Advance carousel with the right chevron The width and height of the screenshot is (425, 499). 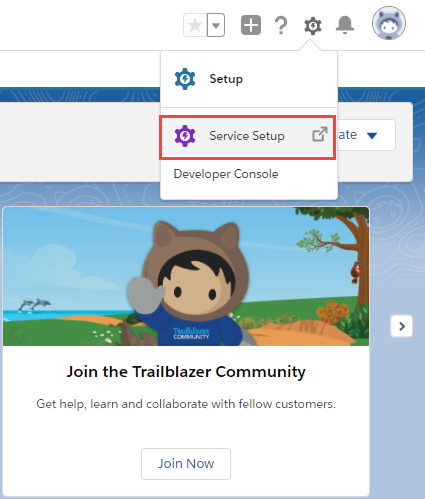[x=402, y=326]
